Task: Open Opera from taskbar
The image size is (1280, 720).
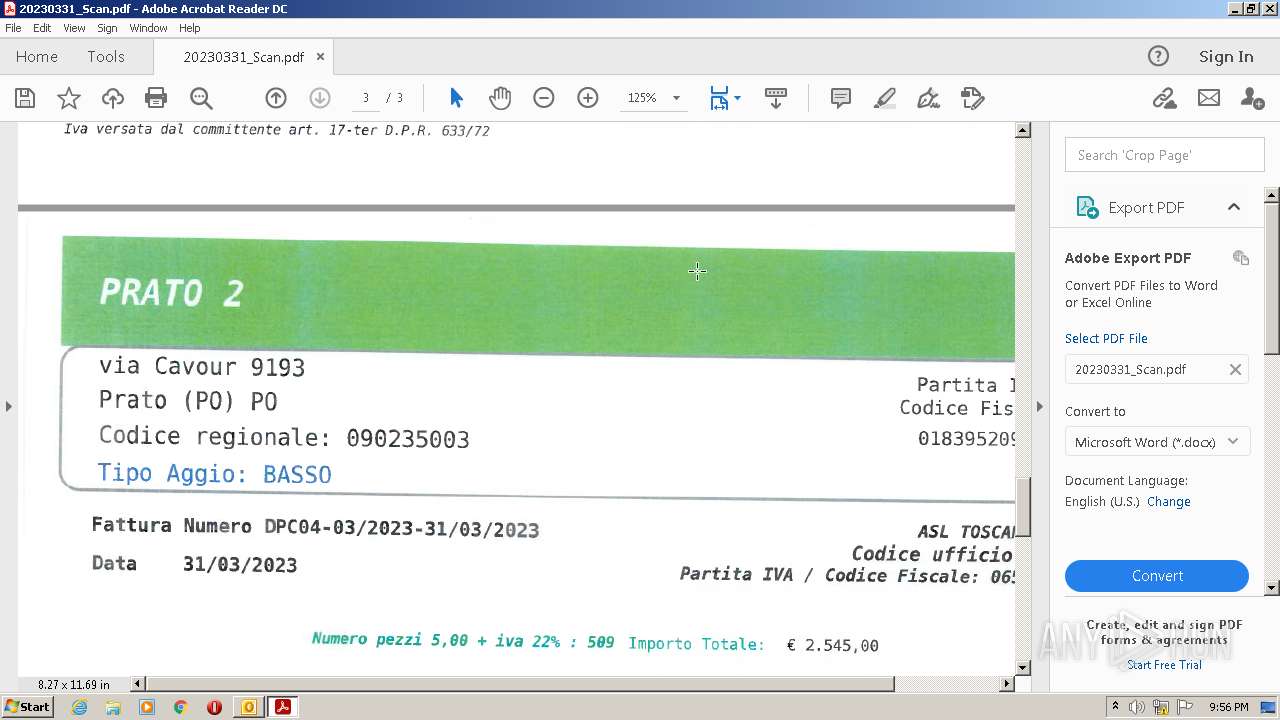Action: 214,707
